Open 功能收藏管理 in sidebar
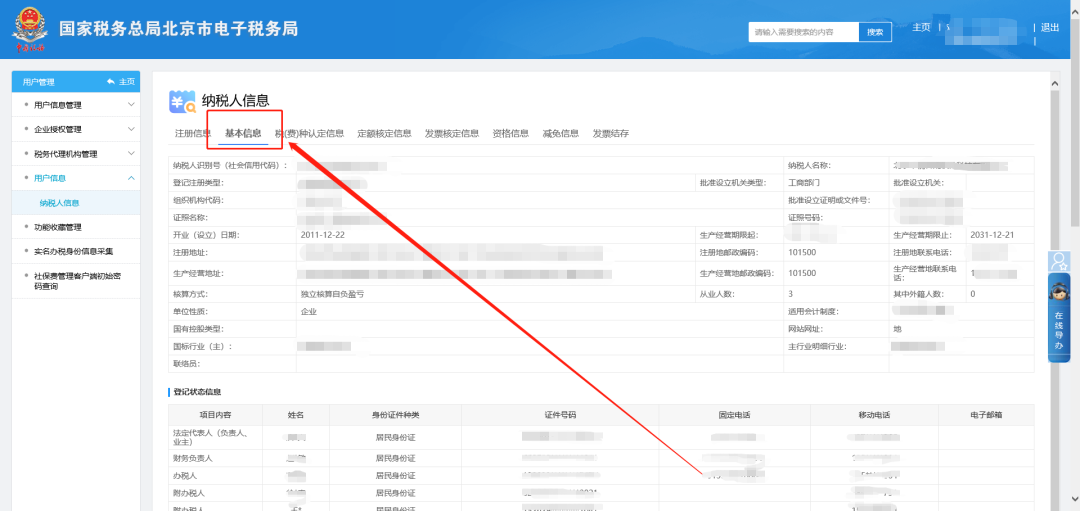This screenshot has width=1080, height=511. pos(58,227)
